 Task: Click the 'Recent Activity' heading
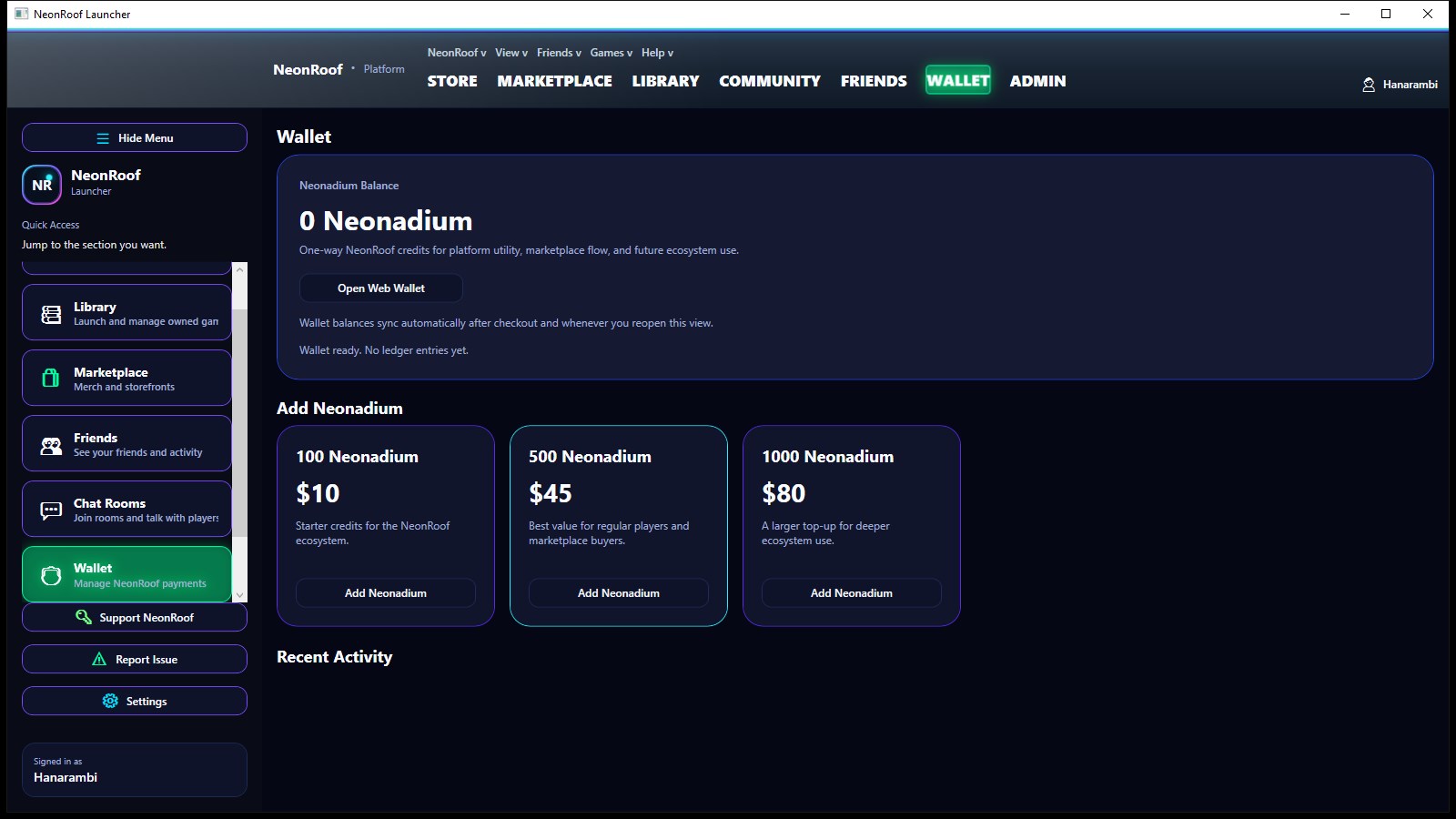(x=335, y=657)
